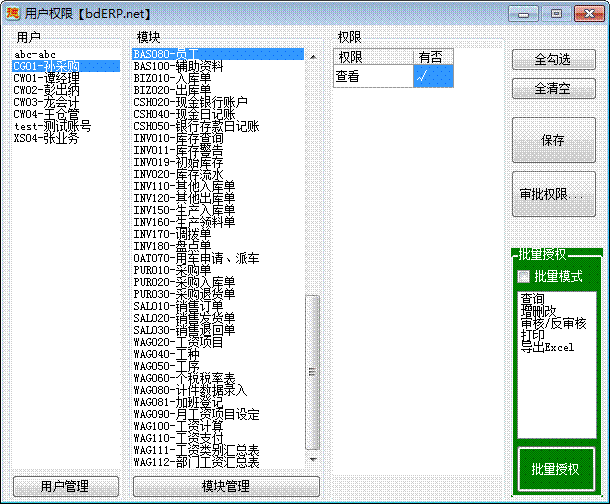Click the green 批量授权 button

[554, 468]
